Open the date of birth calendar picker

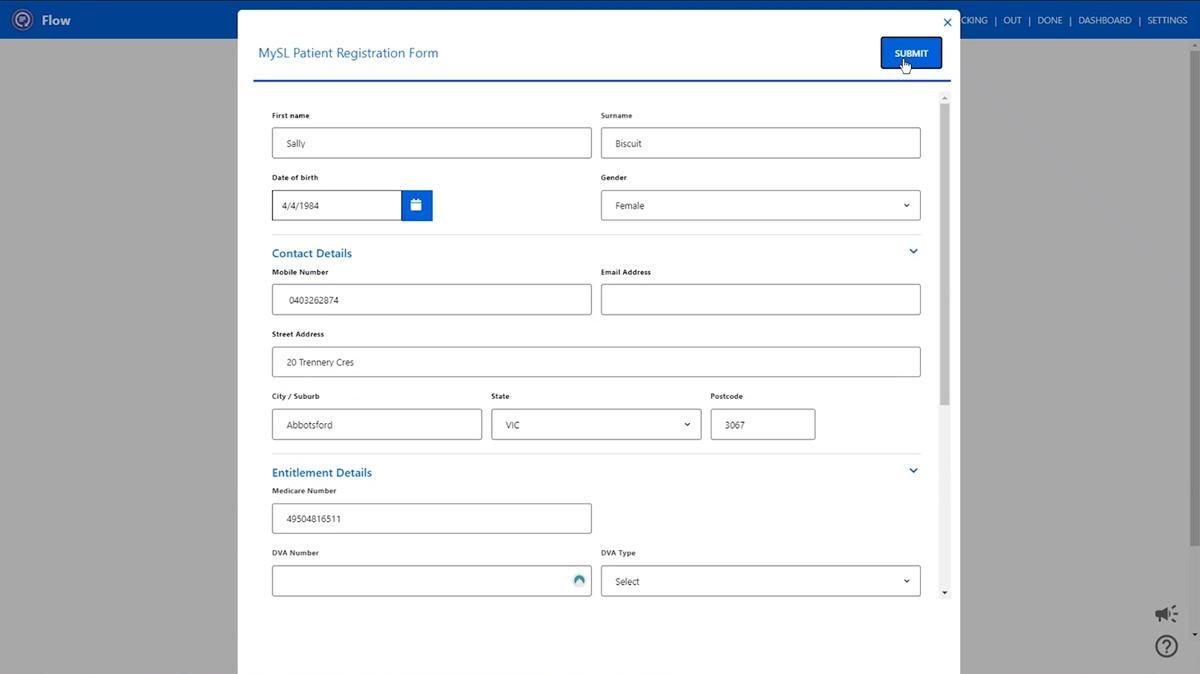(416, 205)
